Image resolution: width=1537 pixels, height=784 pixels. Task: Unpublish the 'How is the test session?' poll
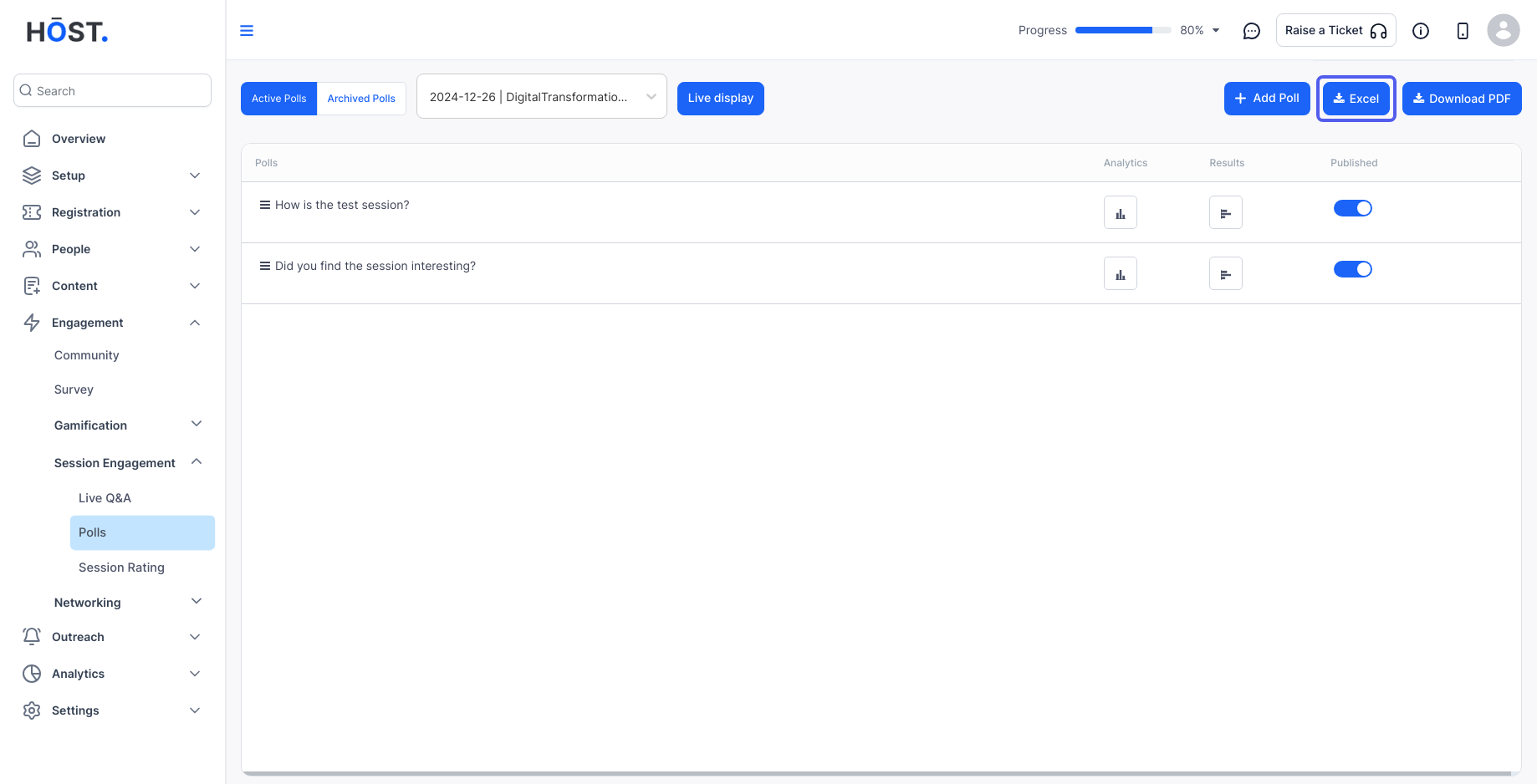click(x=1352, y=208)
